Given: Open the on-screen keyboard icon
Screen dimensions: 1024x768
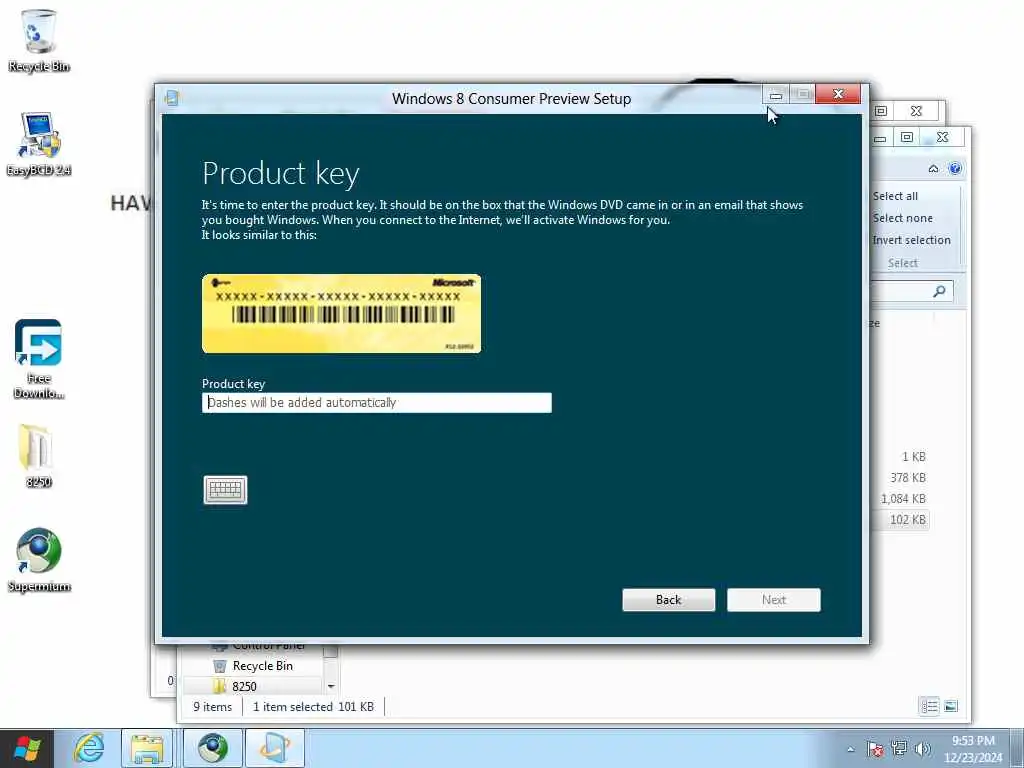Looking at the screenshot, I should click(225, 490).
